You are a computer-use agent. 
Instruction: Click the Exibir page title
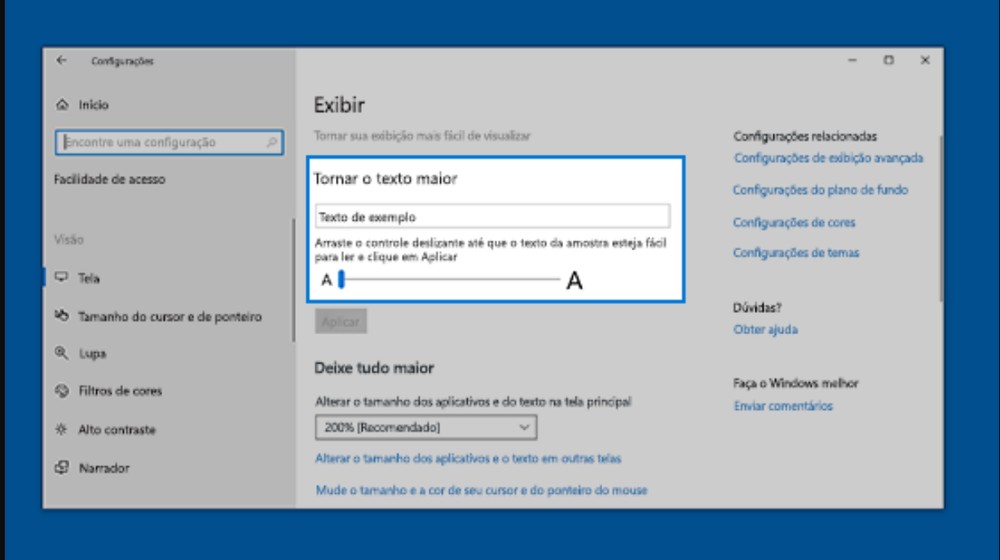coord(339,105)
